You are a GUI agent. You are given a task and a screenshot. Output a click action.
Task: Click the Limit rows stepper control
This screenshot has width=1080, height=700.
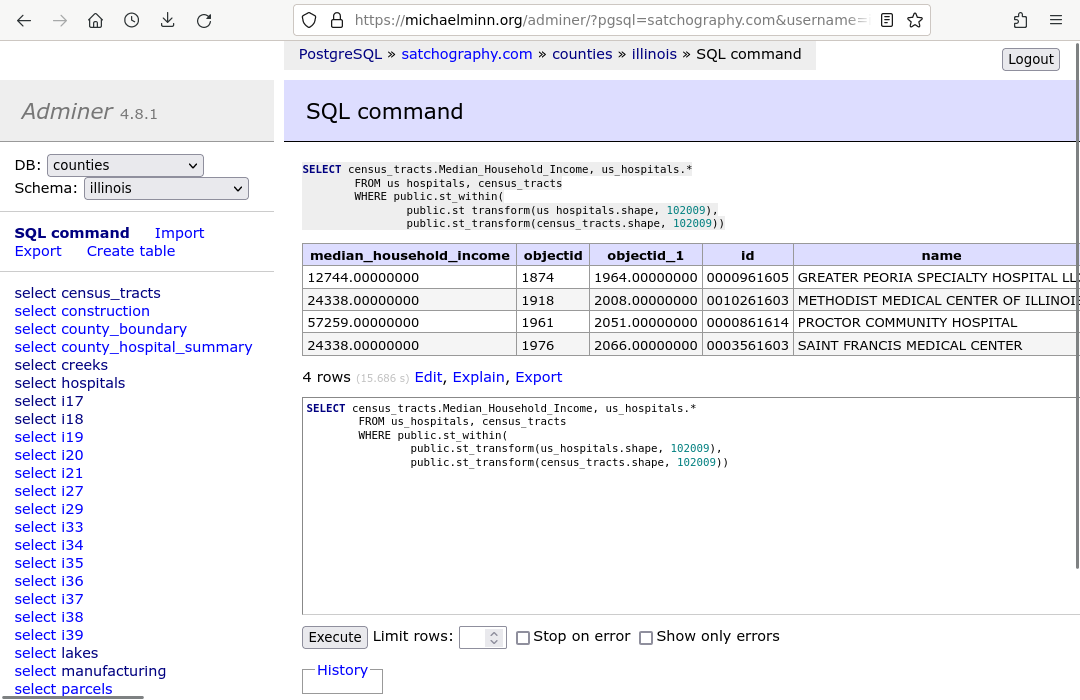click(x=493, y=637)
